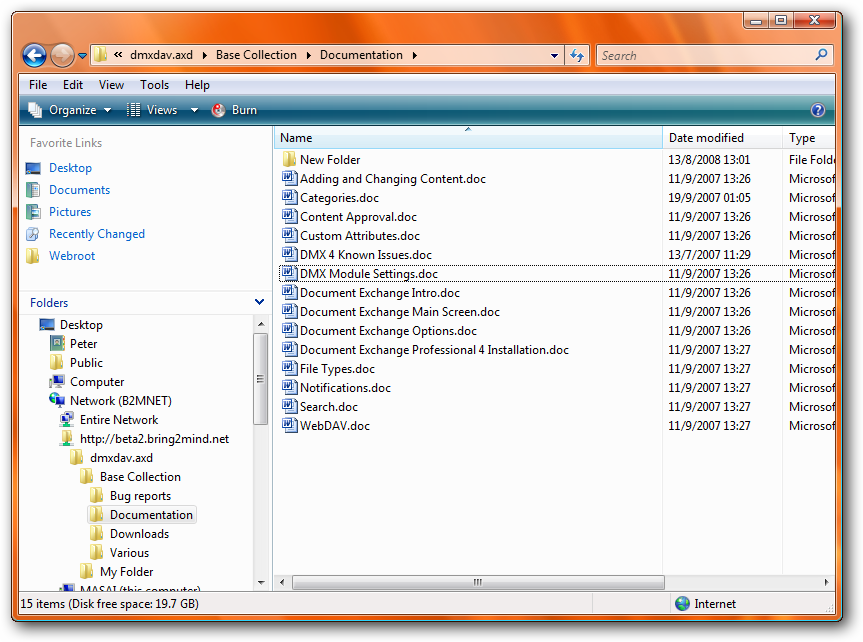The height and width of the screenshot is (642, 863).
Task: Select DMX 4 Known Issues.doc icon
Action: pos(290,254)
